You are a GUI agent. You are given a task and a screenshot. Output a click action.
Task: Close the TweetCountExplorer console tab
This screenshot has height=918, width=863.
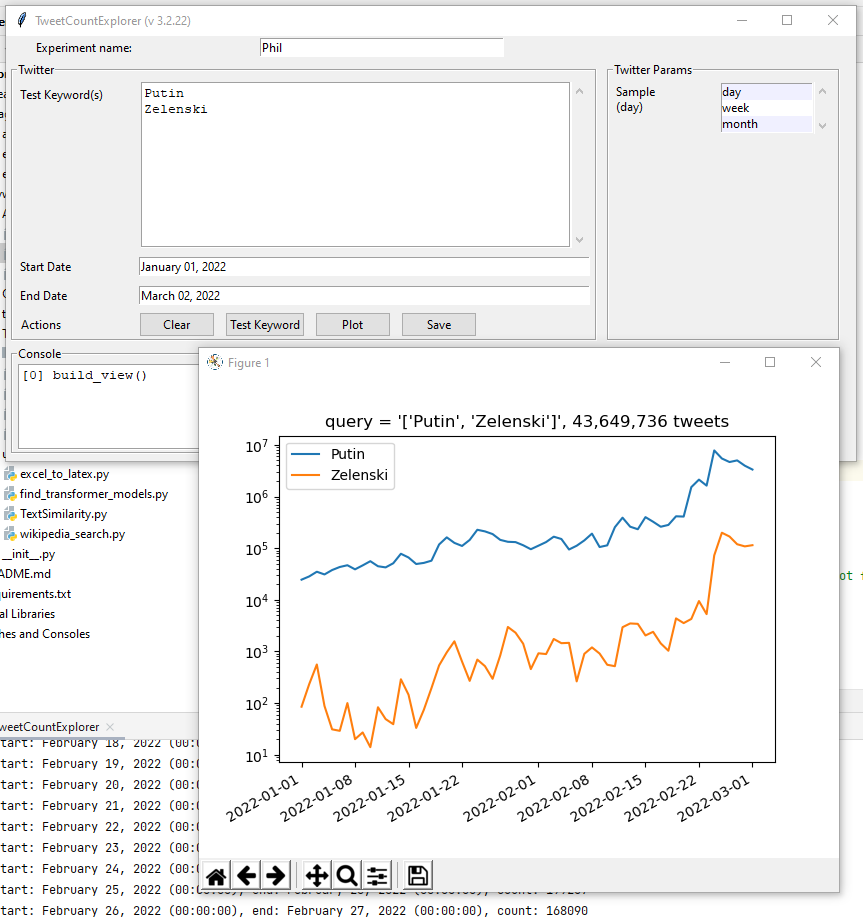tap(110, 727)
